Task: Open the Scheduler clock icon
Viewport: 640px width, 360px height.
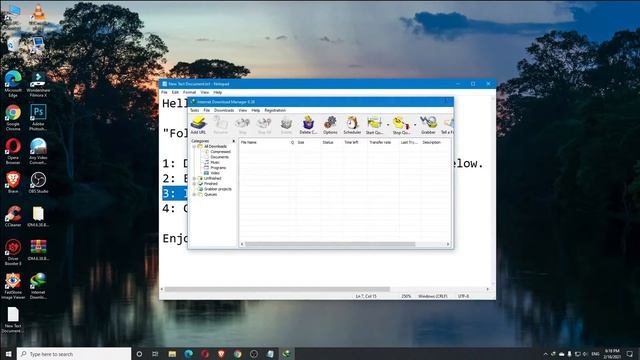Action: (352, 124)
